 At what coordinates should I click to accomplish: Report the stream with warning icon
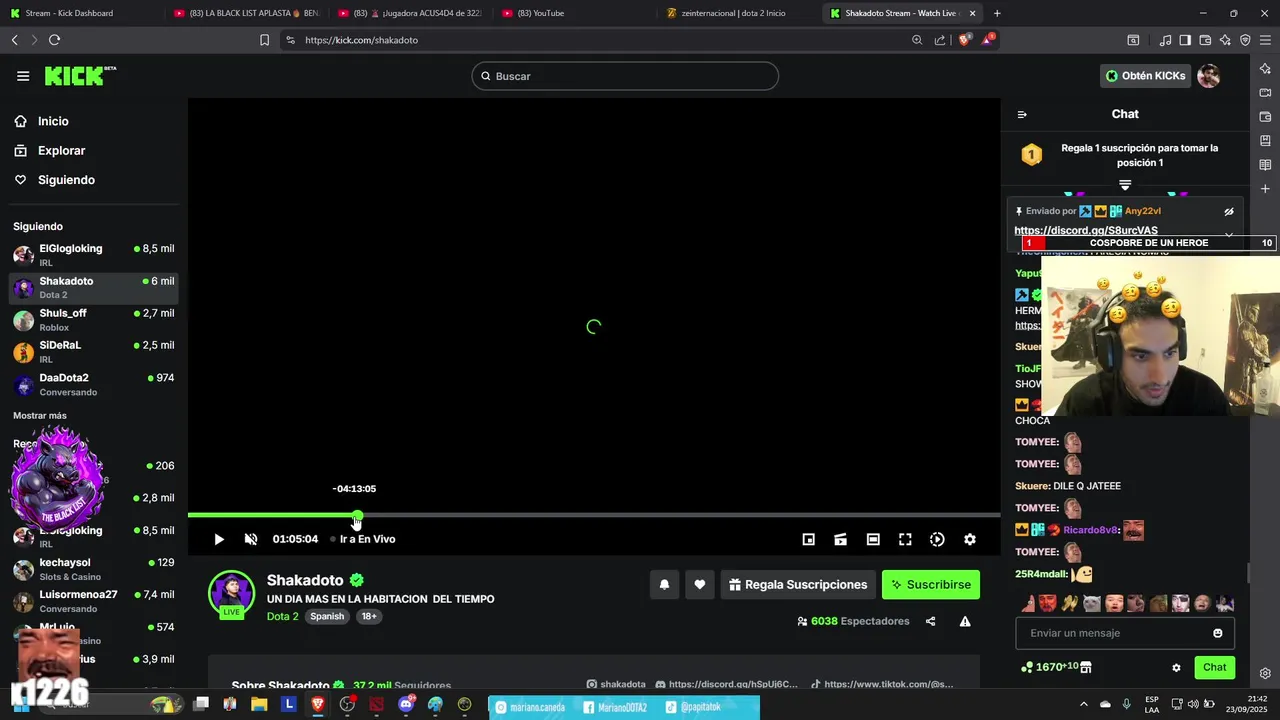click(965, 621)
